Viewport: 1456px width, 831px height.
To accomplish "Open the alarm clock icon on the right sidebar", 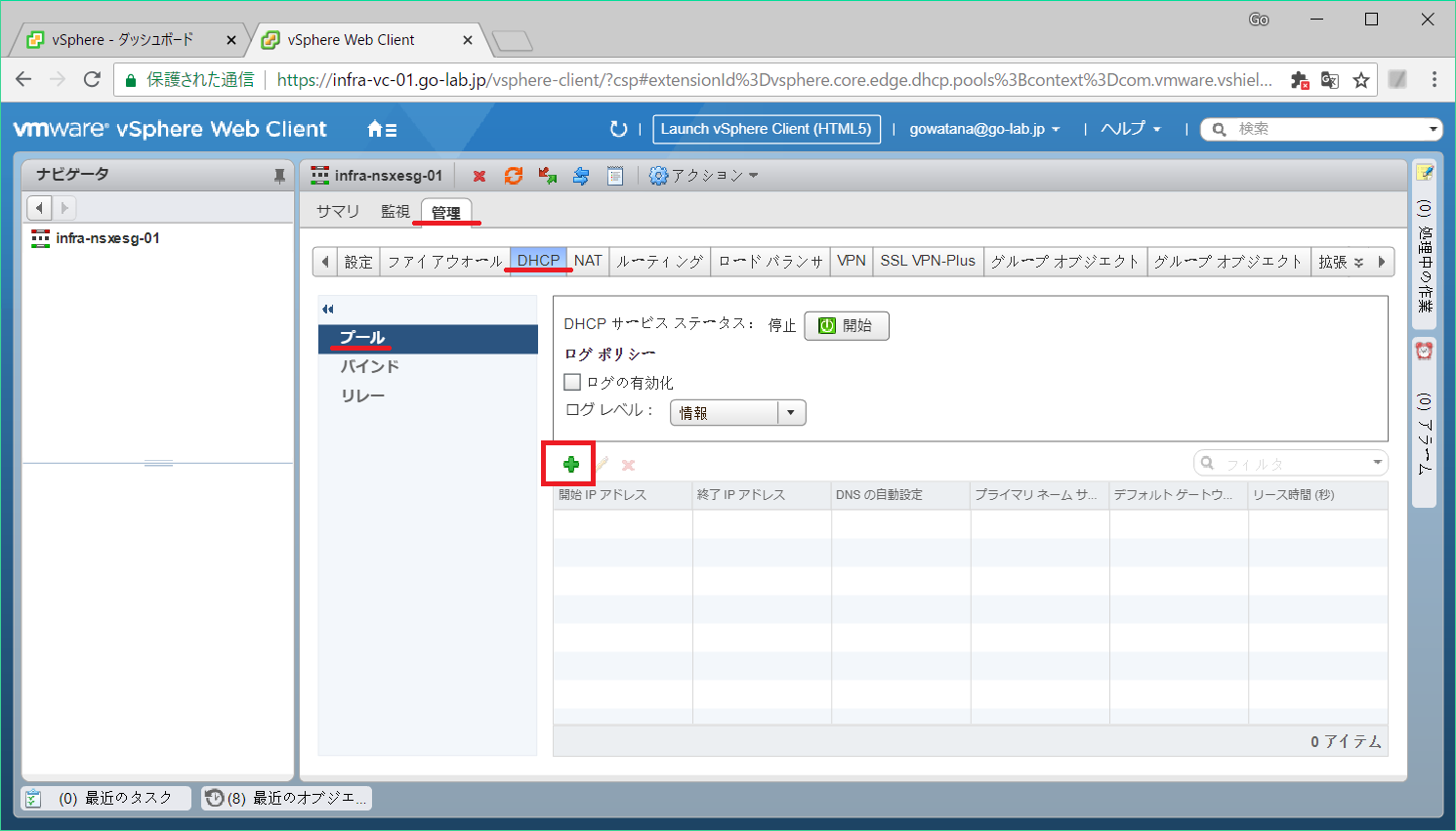I will tap(1425, 351).
